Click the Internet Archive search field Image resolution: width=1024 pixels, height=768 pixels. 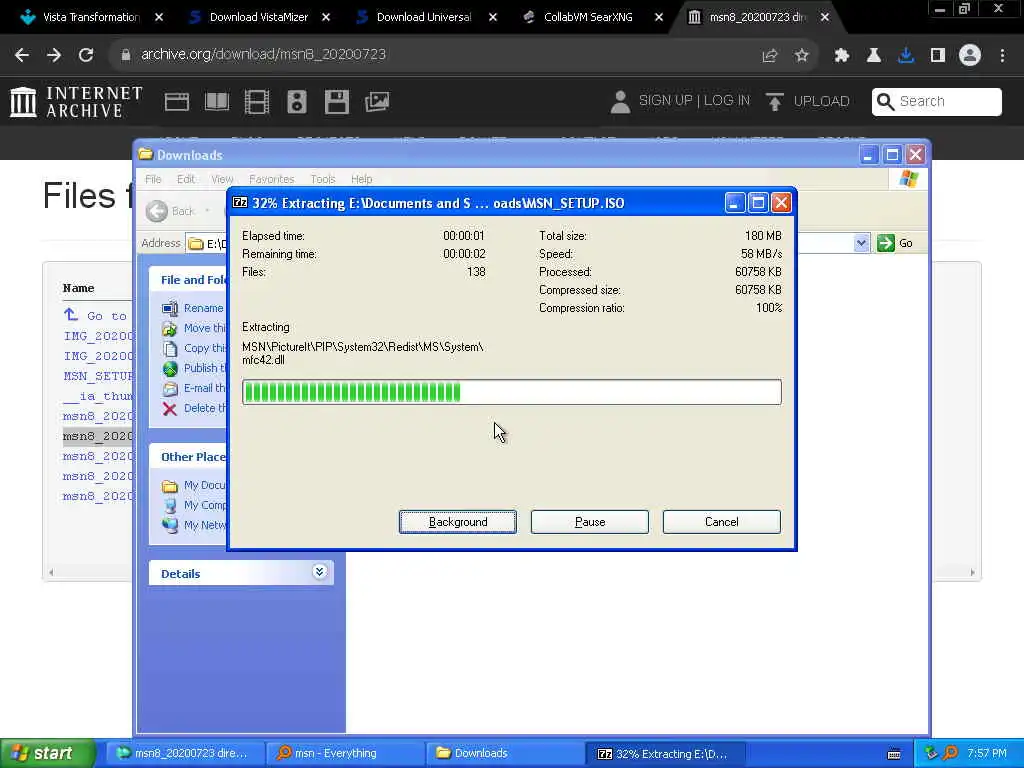(936, 101)
